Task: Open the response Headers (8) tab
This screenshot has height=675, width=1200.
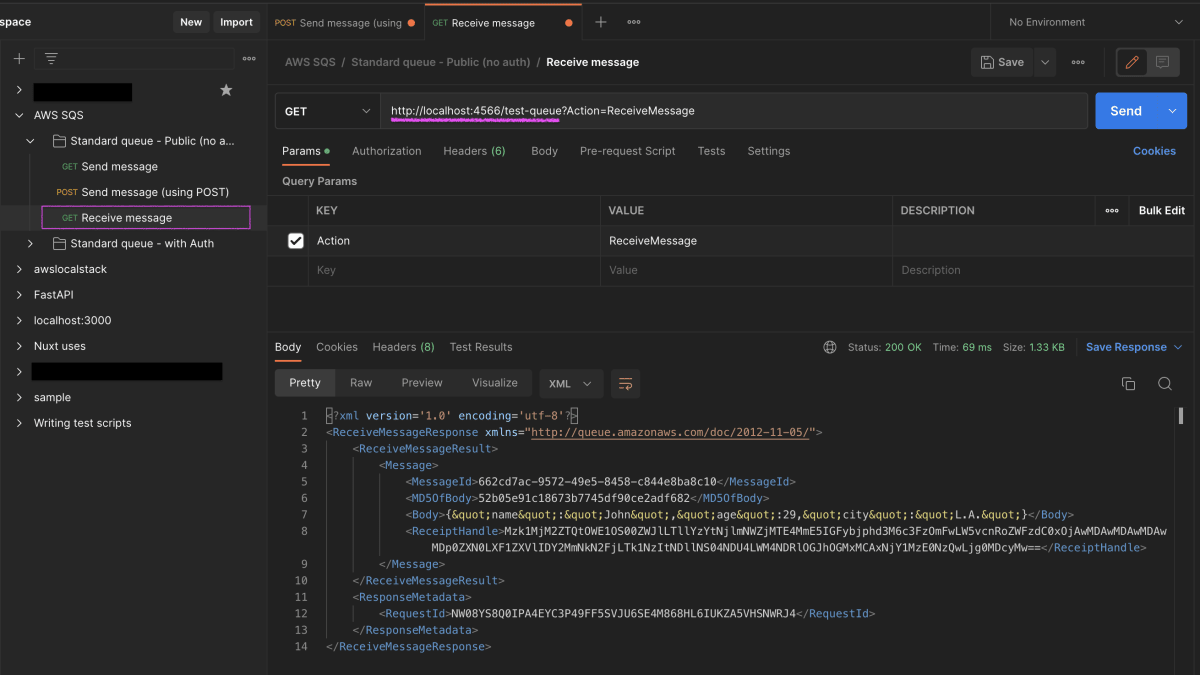Action: pos(403,347)
